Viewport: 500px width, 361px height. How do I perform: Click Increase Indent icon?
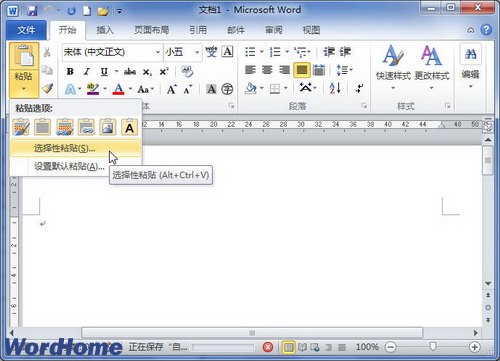[x=345, y=52]
